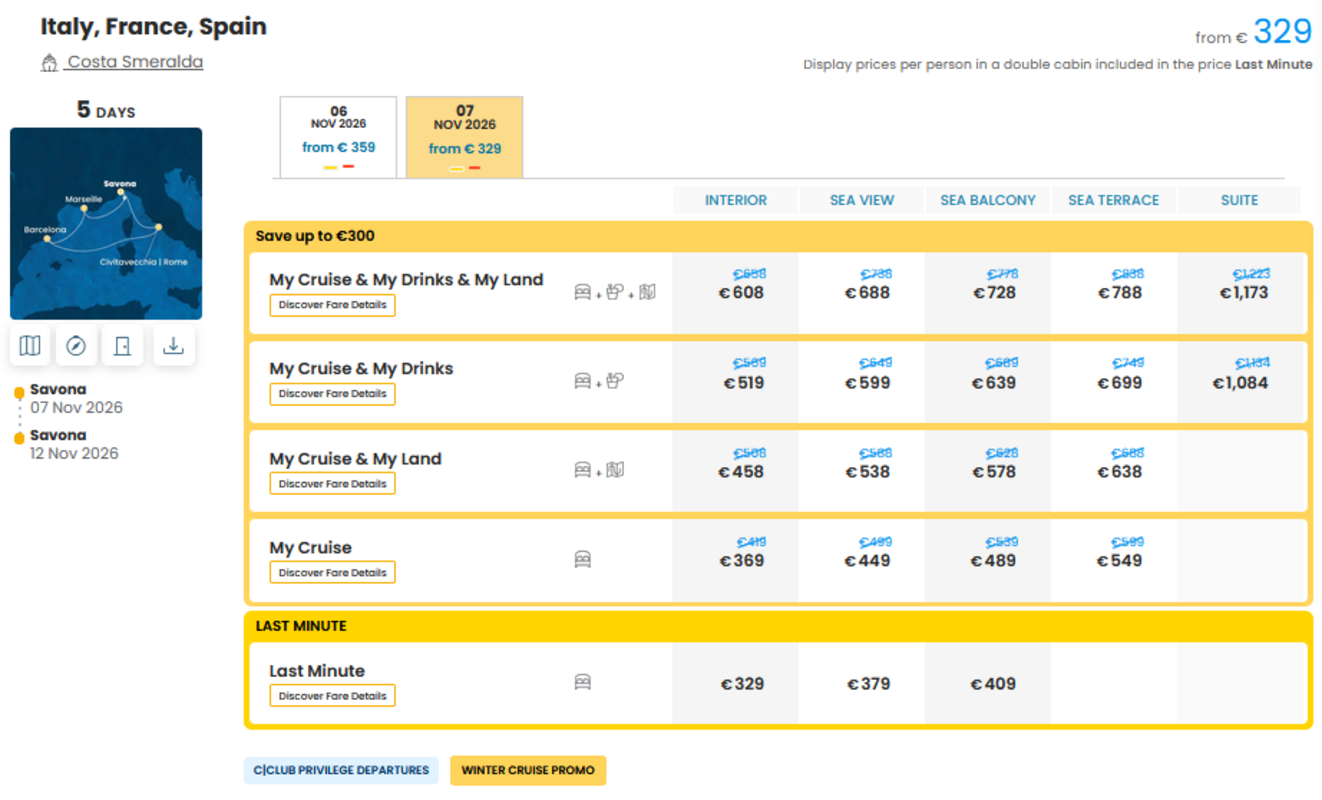Click the Interior cabin column header

pyautogui.click(x=736, y=200)
